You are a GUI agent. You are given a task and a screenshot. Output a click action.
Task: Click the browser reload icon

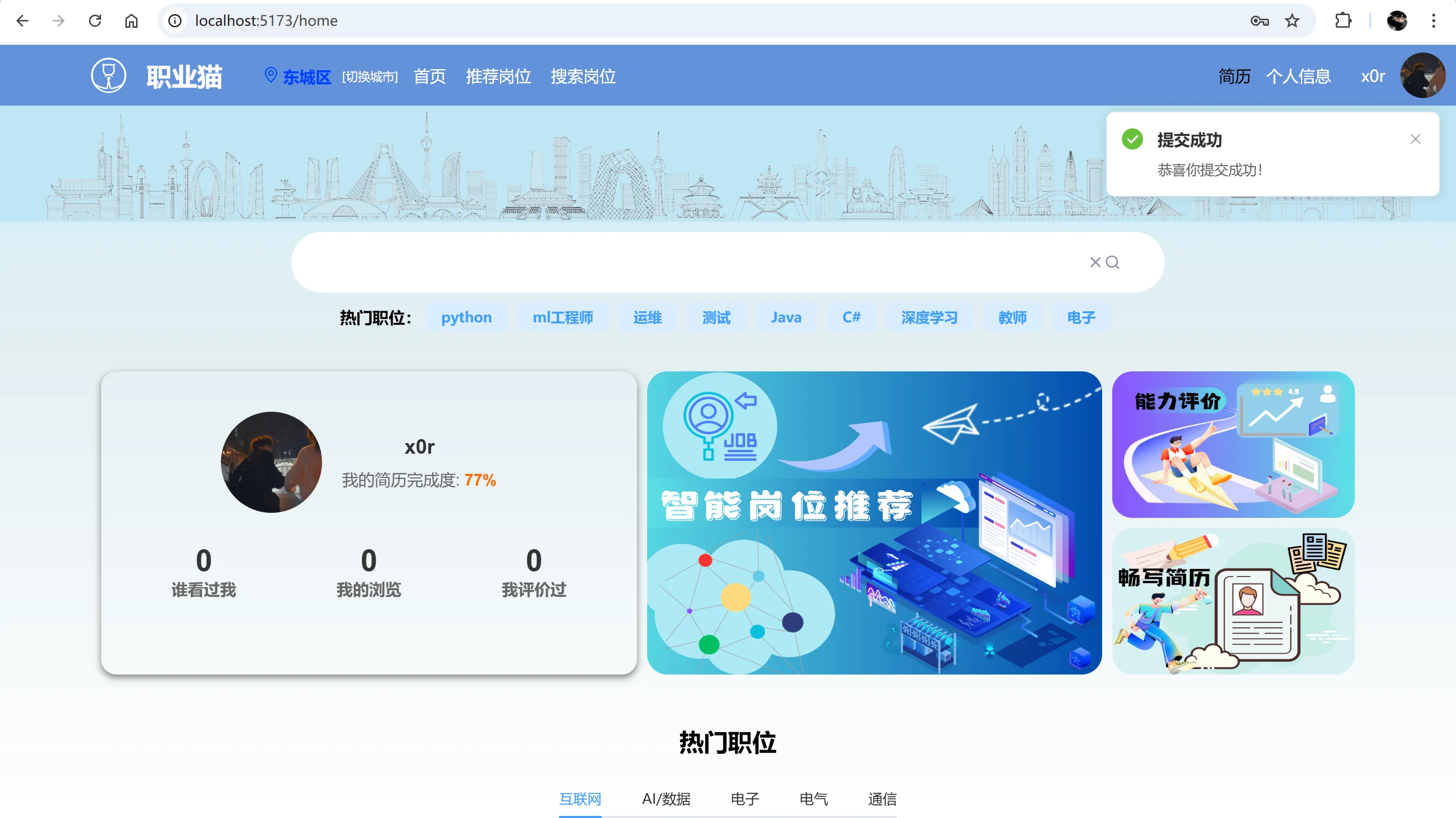[x=95, y=21]
